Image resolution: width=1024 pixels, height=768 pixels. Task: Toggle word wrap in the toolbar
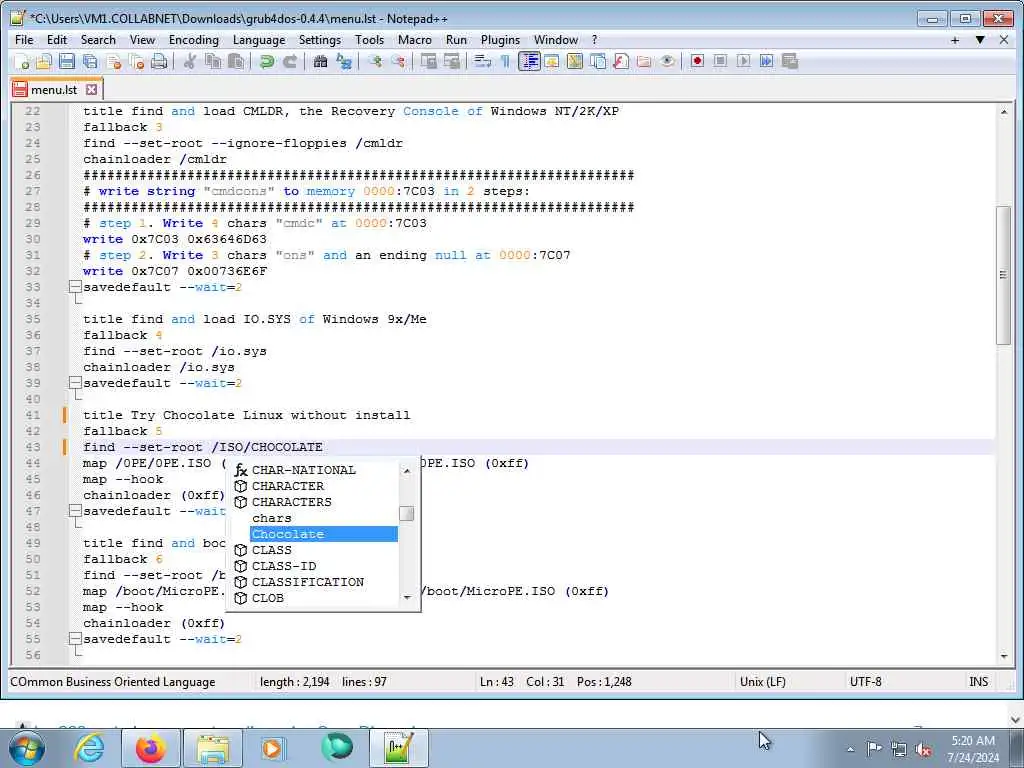pos(483,61)
